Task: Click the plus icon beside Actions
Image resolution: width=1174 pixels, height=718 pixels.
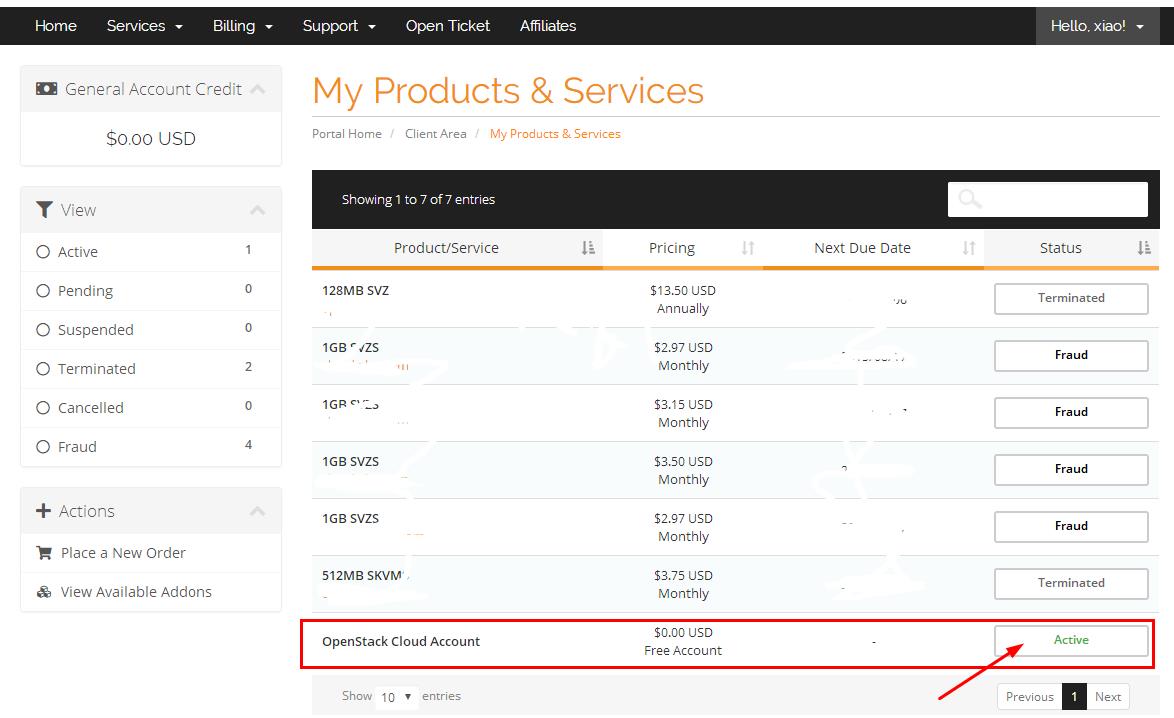Action: click(x=43, y=511)
